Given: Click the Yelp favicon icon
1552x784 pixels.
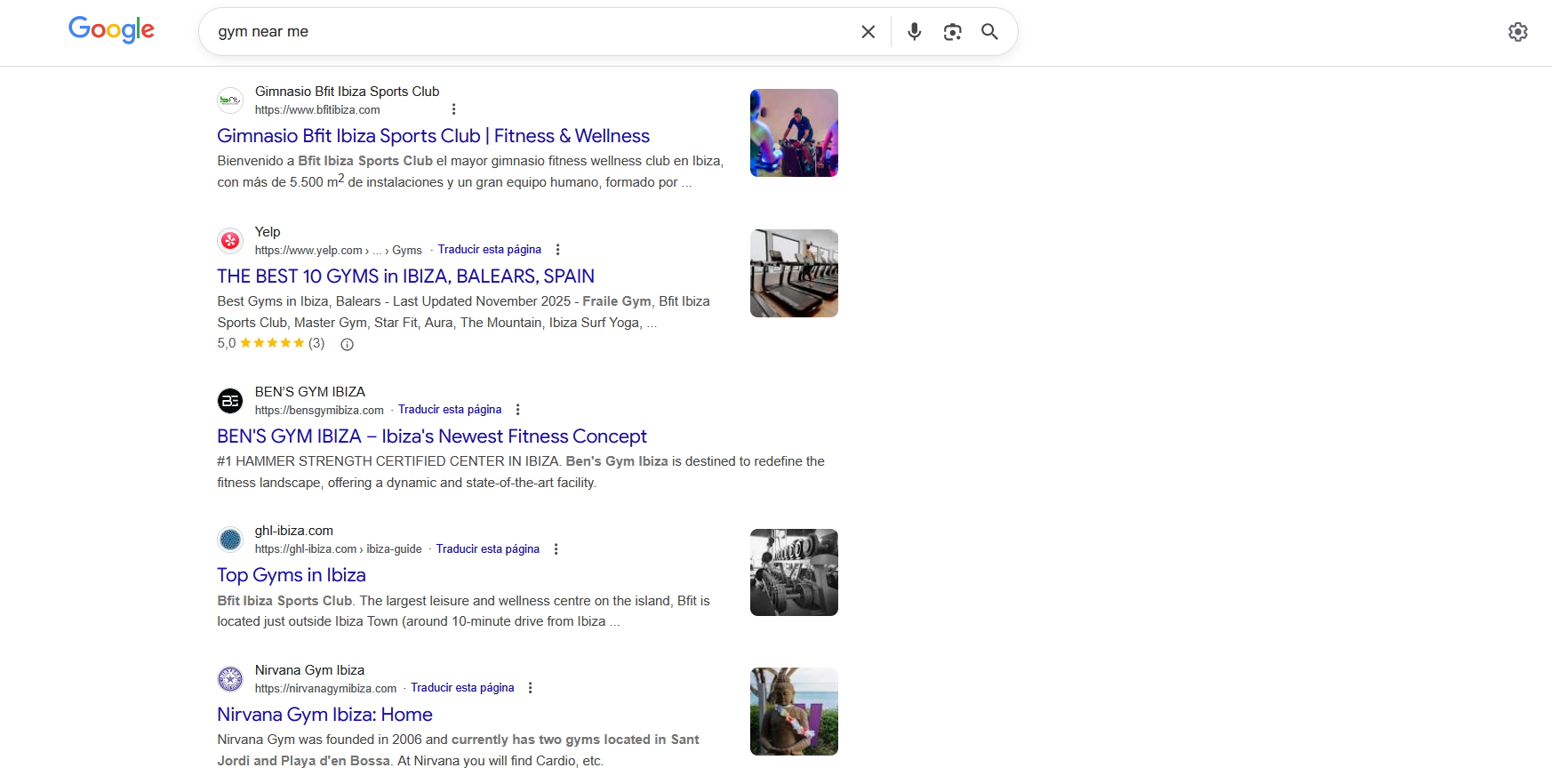Looking at the screenshot, I should [x=230, y=241].
